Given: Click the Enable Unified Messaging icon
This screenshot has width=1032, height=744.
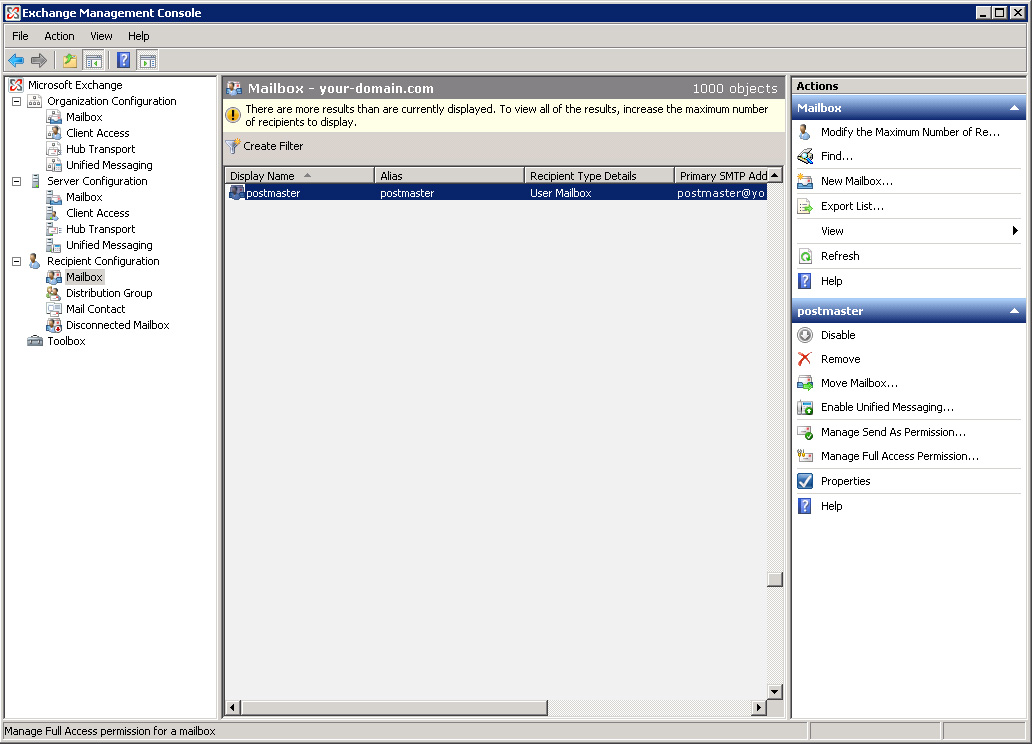Looking at the screenshot, I should tap(805, 408).
